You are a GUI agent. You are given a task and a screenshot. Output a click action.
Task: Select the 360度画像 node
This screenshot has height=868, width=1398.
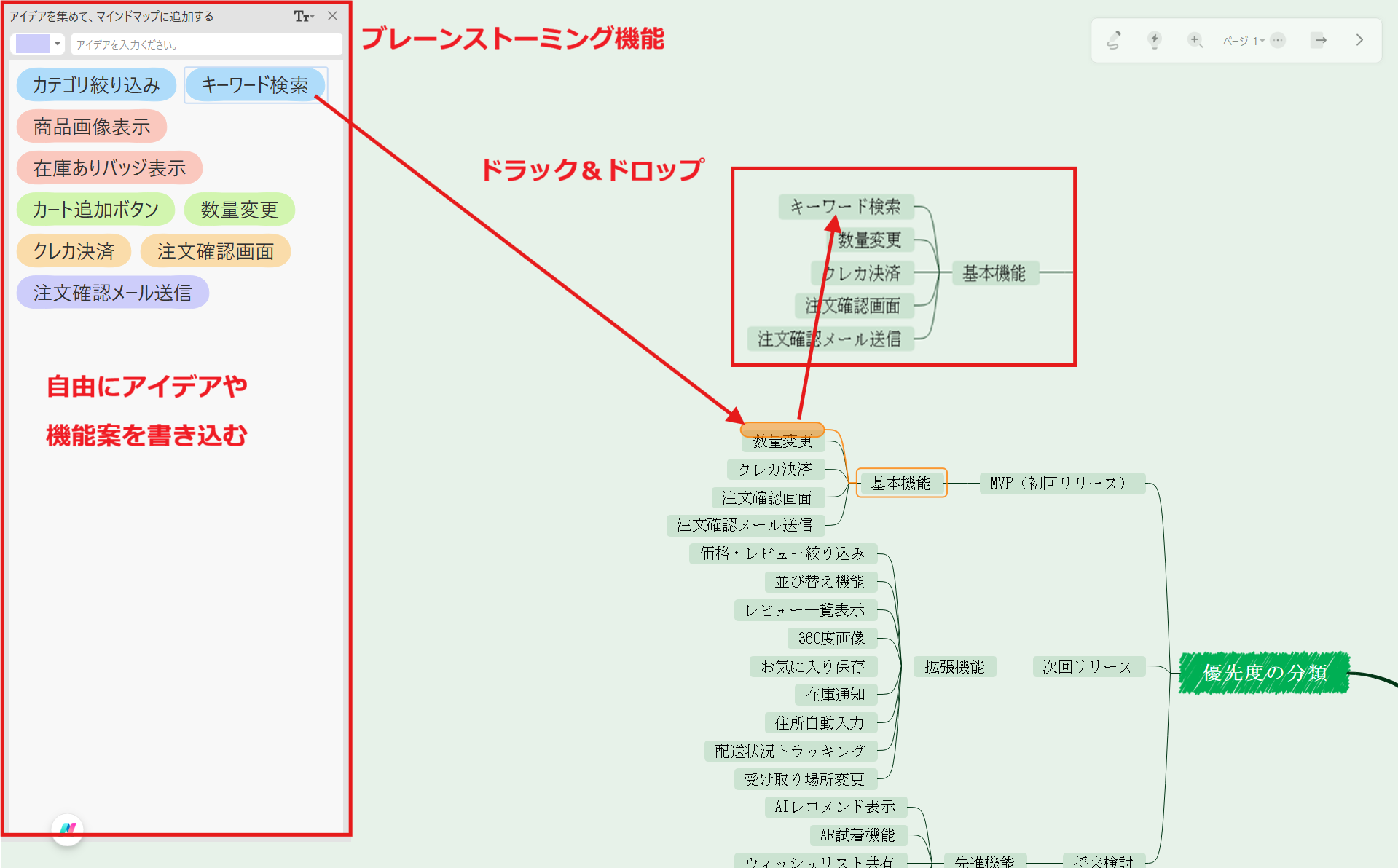coord(831,639)
